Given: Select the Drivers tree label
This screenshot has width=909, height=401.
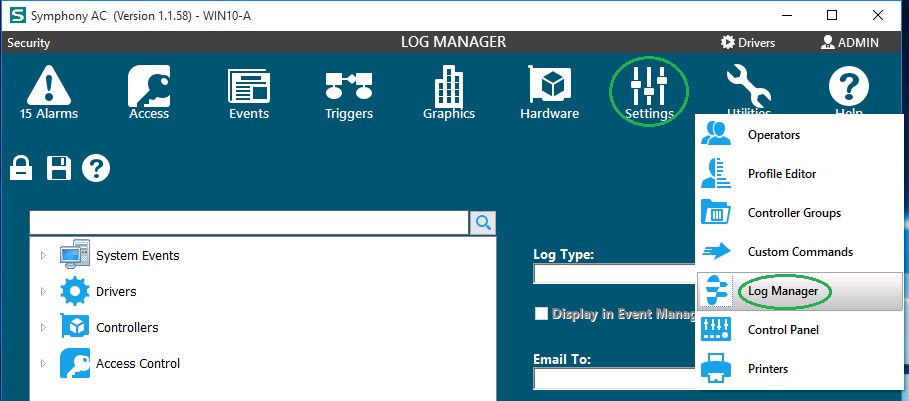Looking at the screenshot, I should click(116, 291).
